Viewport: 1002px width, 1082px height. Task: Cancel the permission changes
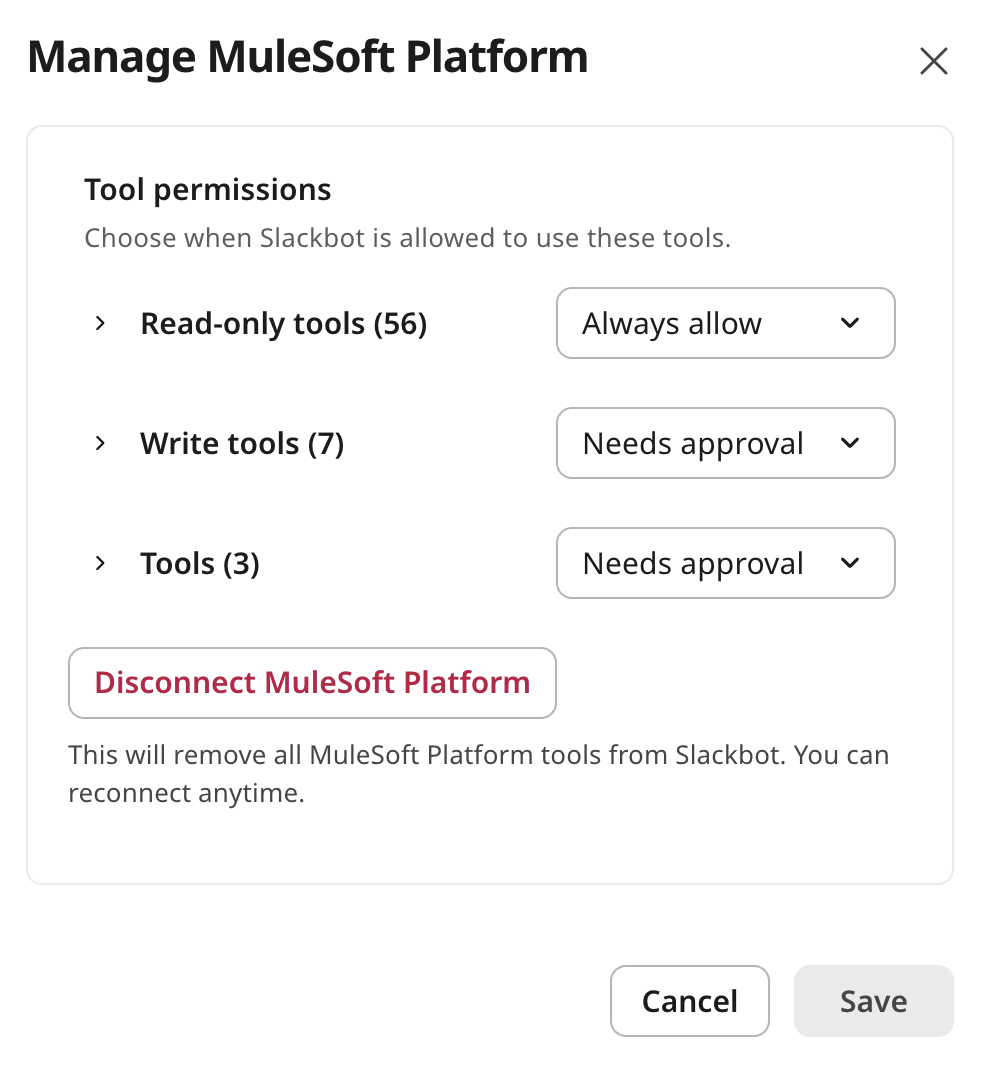click(689, 1001)
